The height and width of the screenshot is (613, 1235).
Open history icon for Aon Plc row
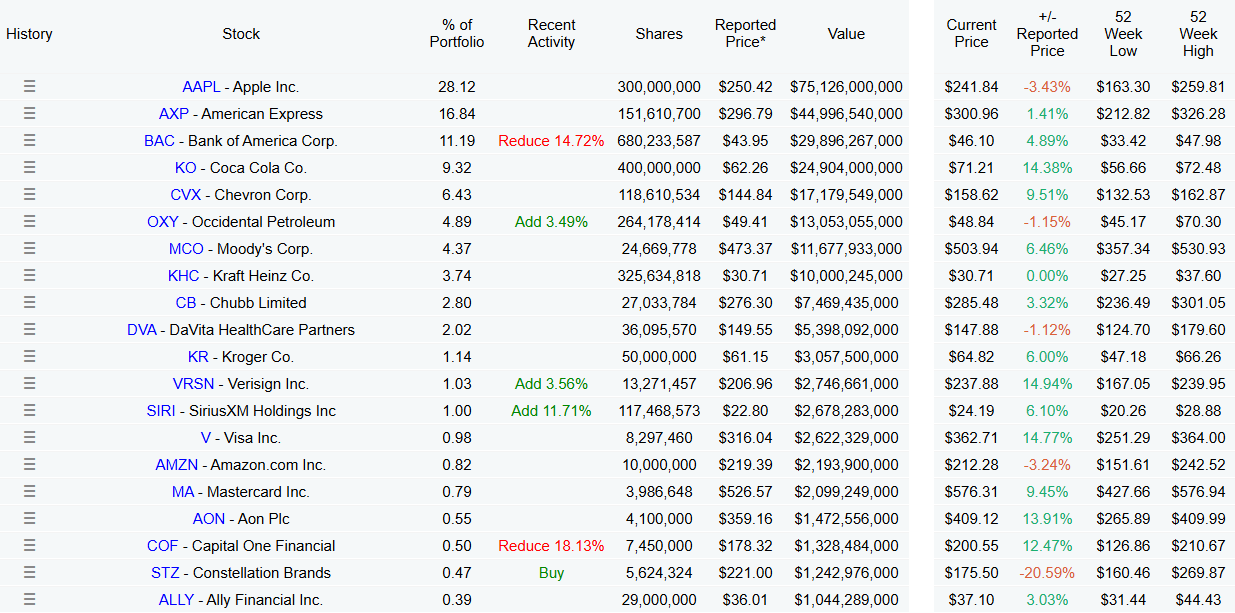click(x=29, y=519)
